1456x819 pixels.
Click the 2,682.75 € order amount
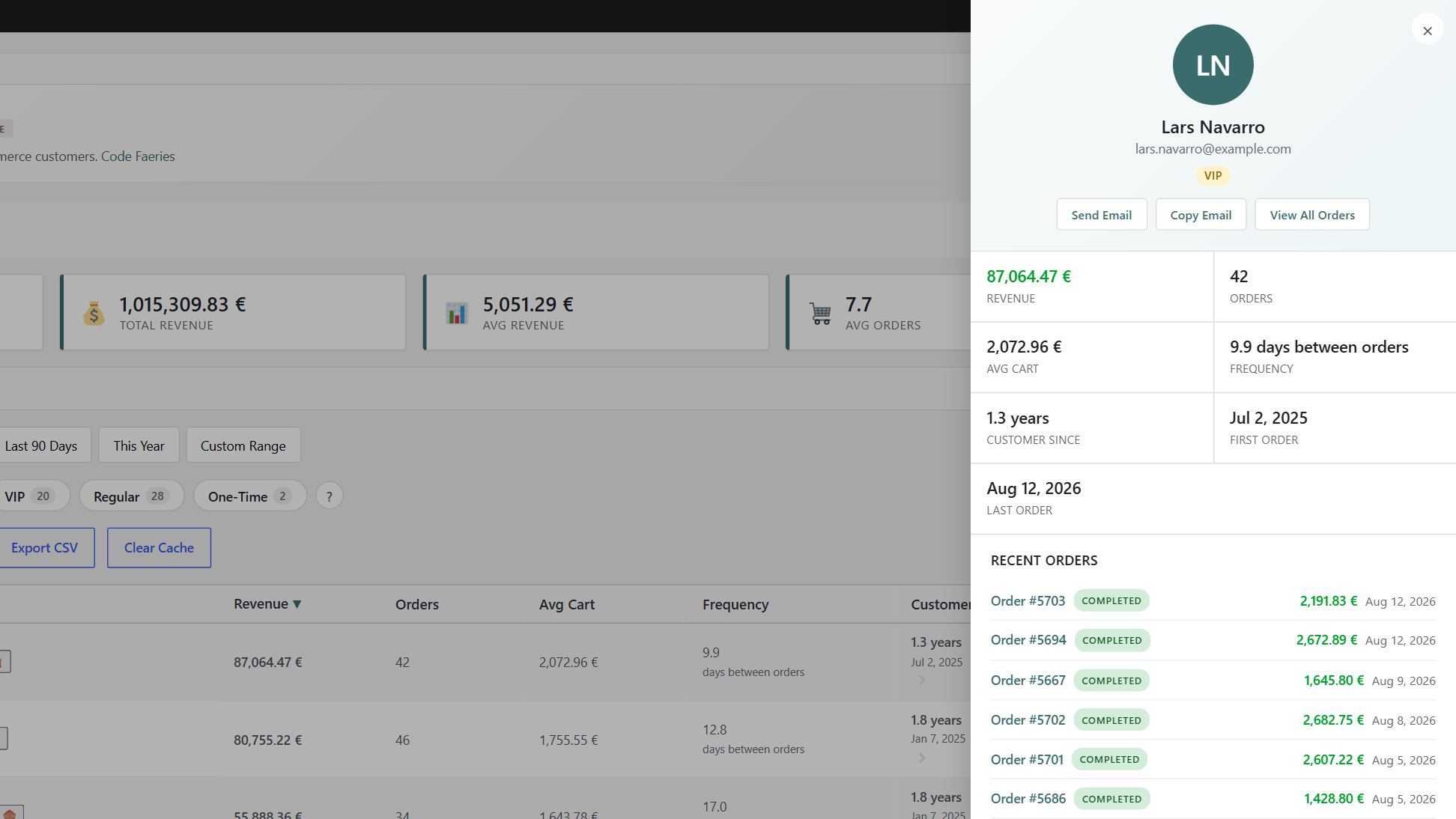(x=1333, y=720)
